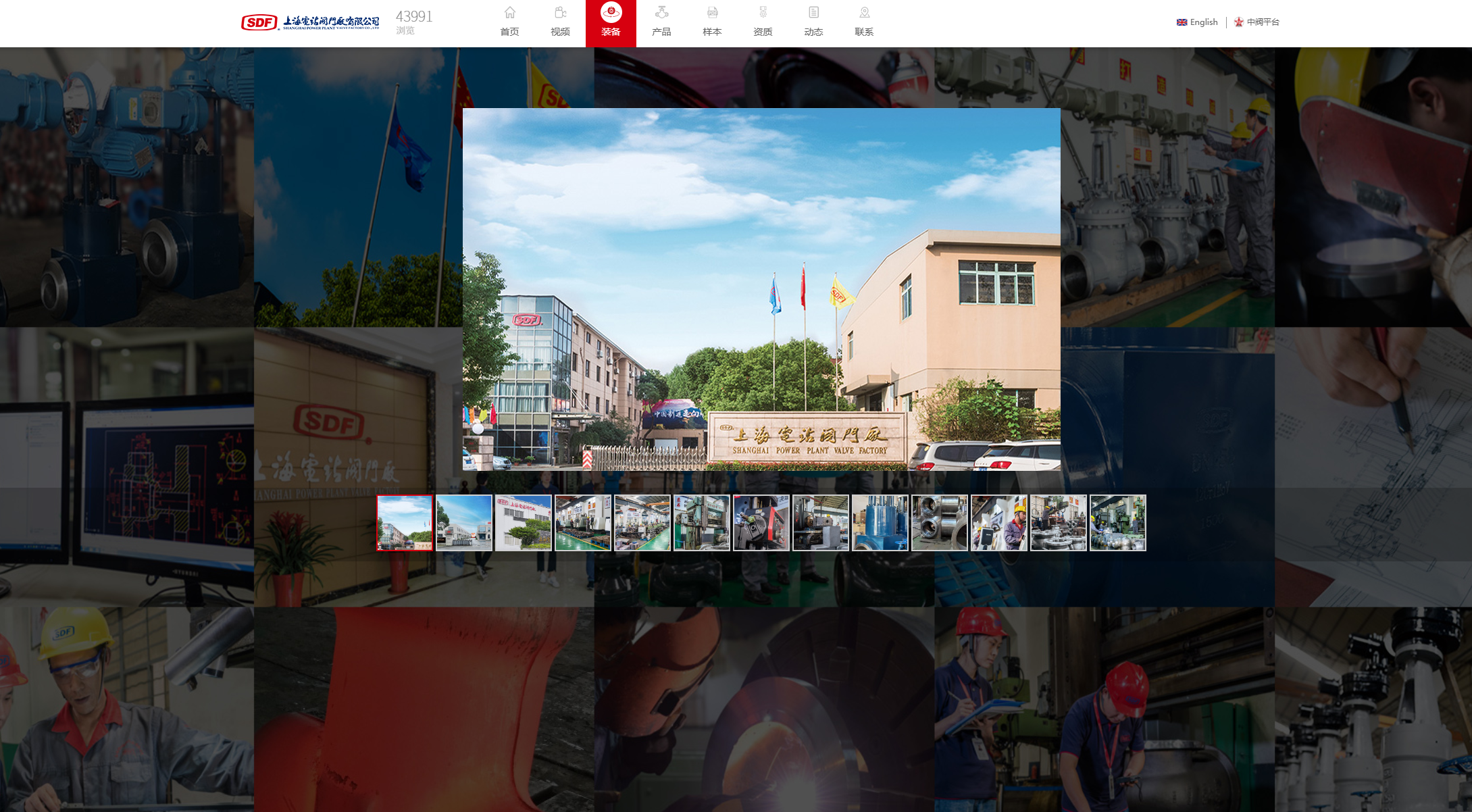Click the large factory entrance photo
Image resolution: width=1472 pixels, height=812 pixels.
coord(761,289)
